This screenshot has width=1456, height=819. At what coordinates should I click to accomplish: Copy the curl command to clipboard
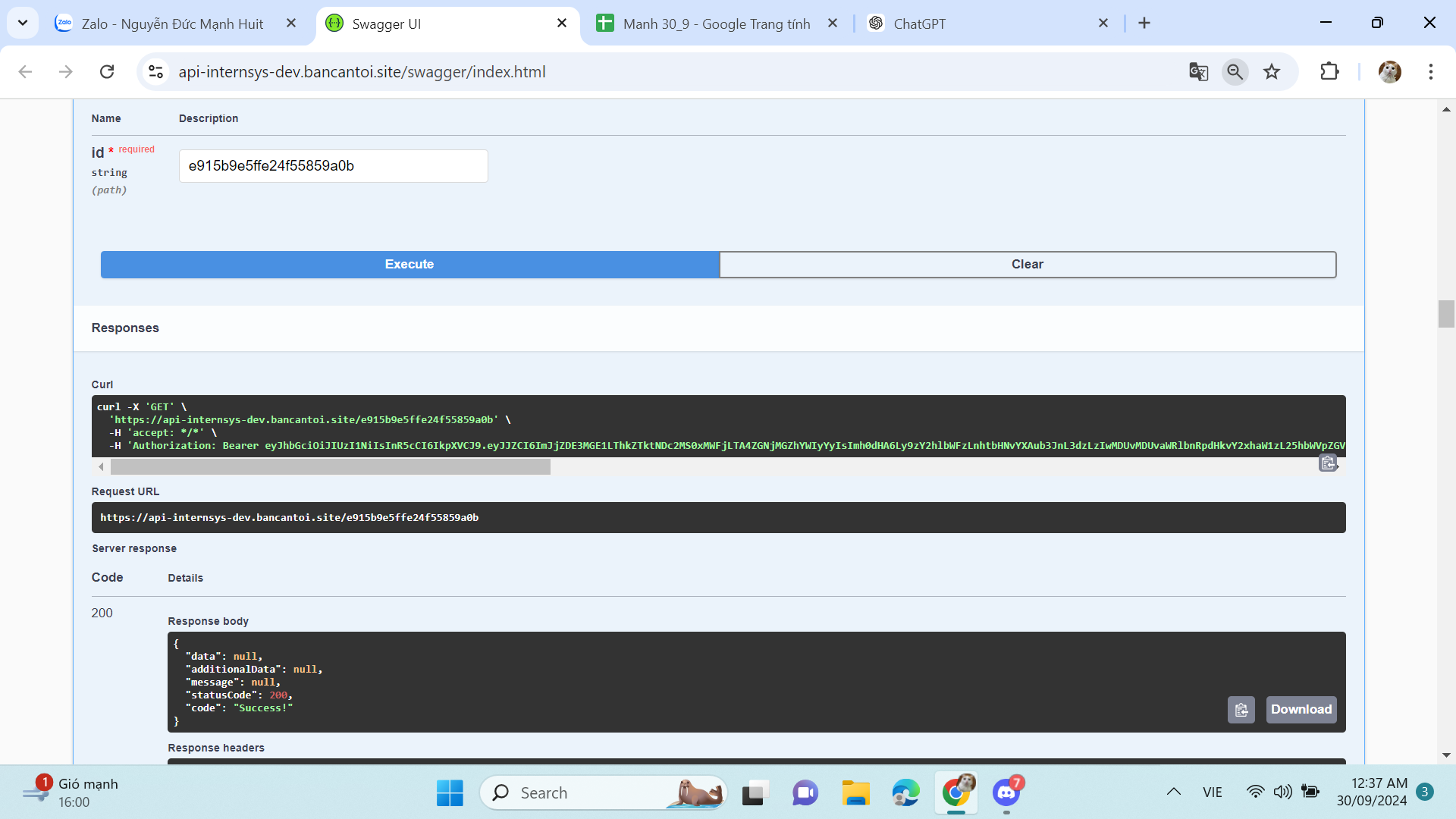point(1328,463)
